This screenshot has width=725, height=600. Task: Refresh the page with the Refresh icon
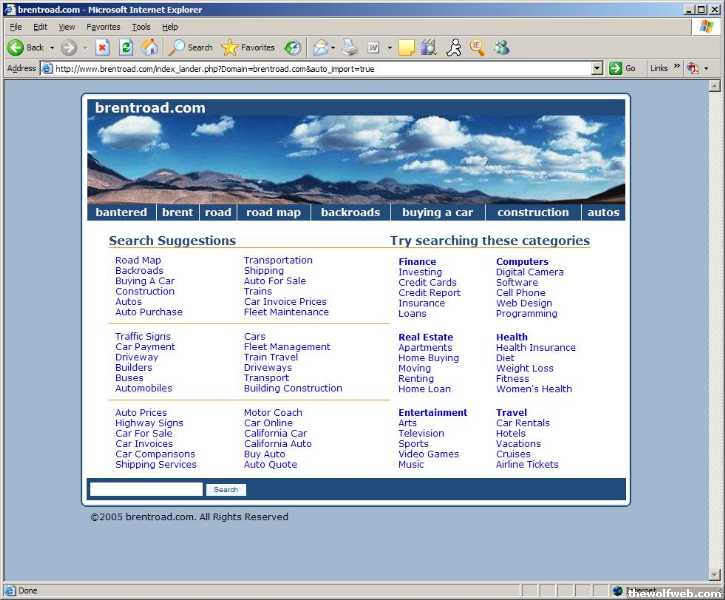point(126,47)
